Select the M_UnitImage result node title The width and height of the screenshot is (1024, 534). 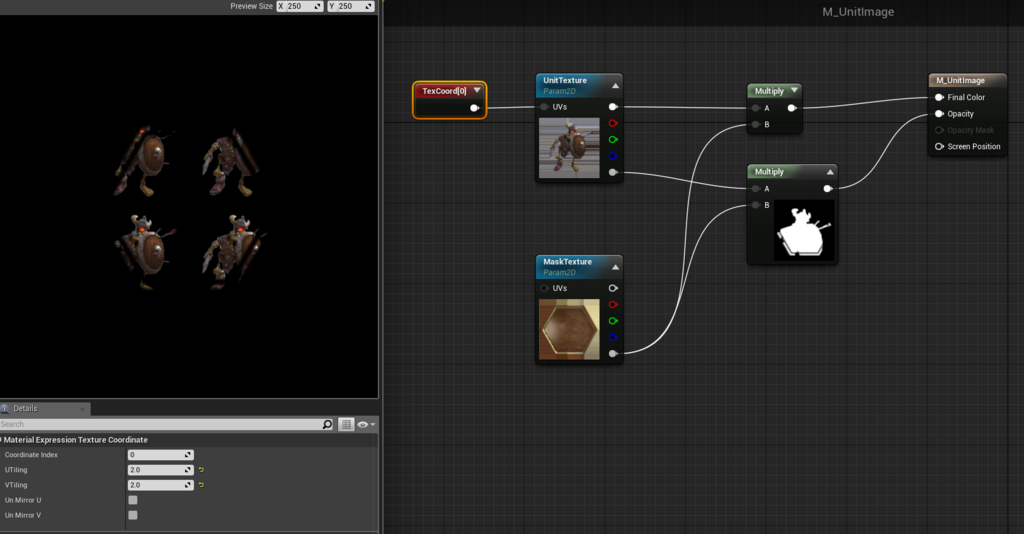[x=960, y=80]
